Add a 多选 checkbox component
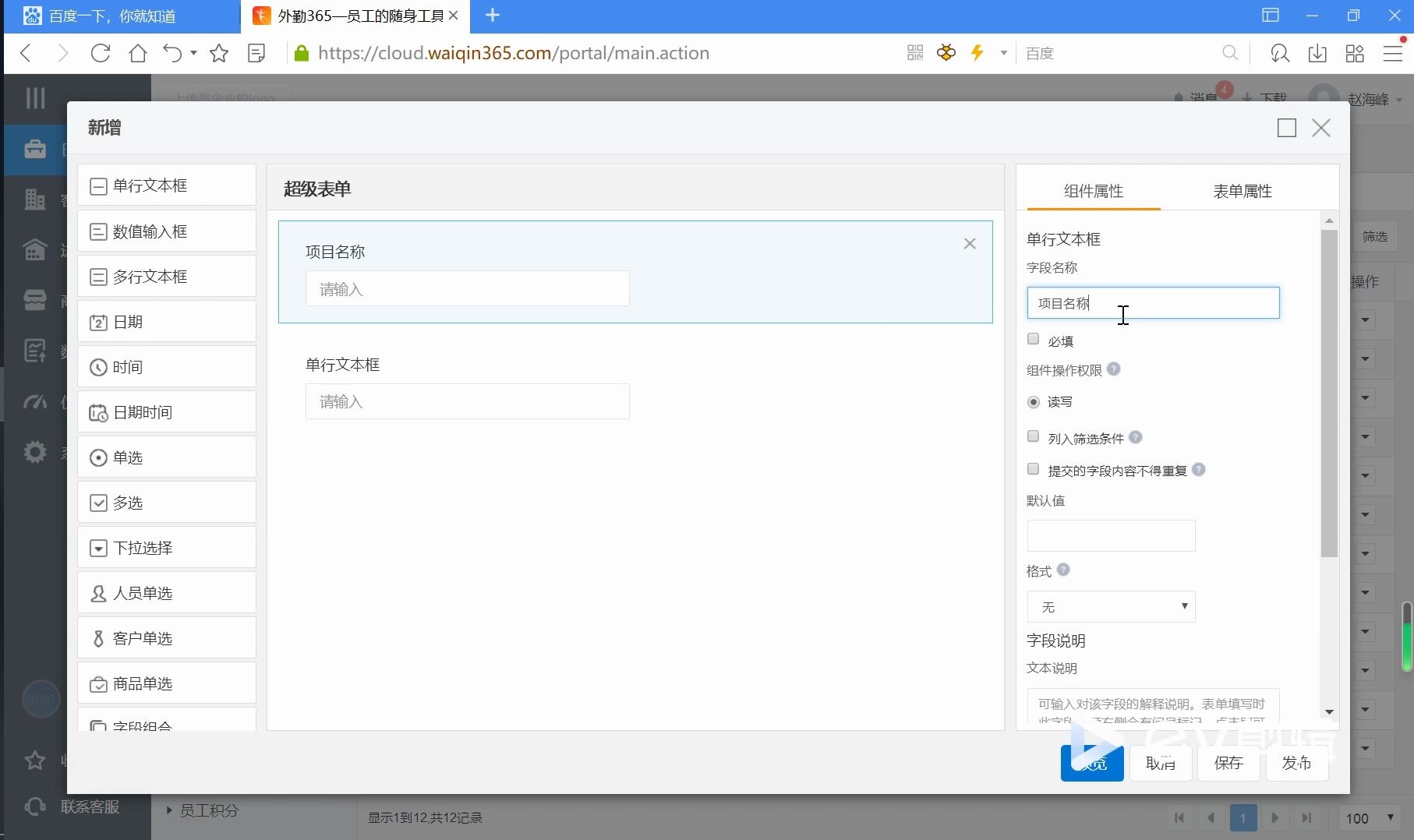Viewport: 1414px width, 840px height. point(167,502)
